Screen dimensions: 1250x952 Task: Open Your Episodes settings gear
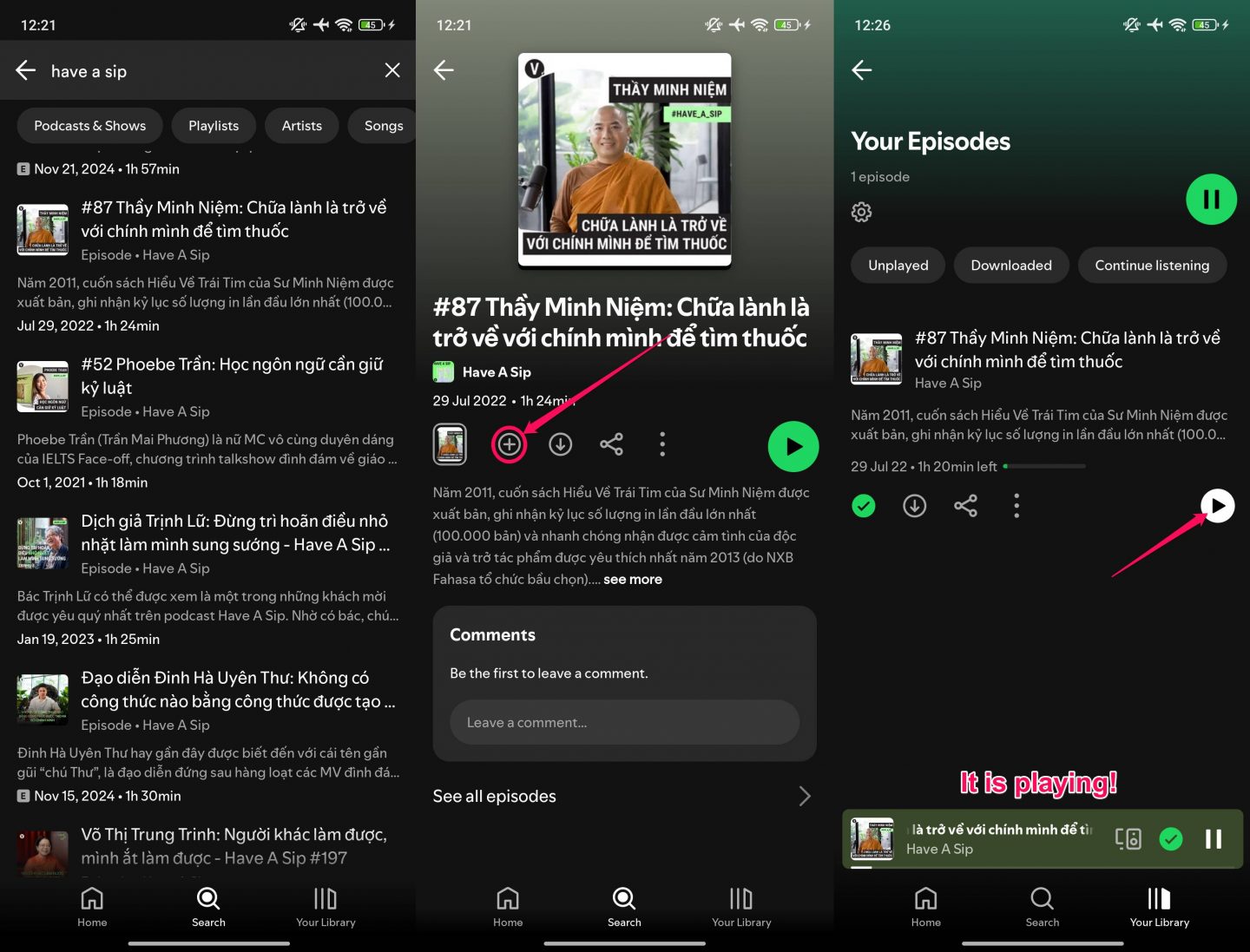(x=861, y=212)
